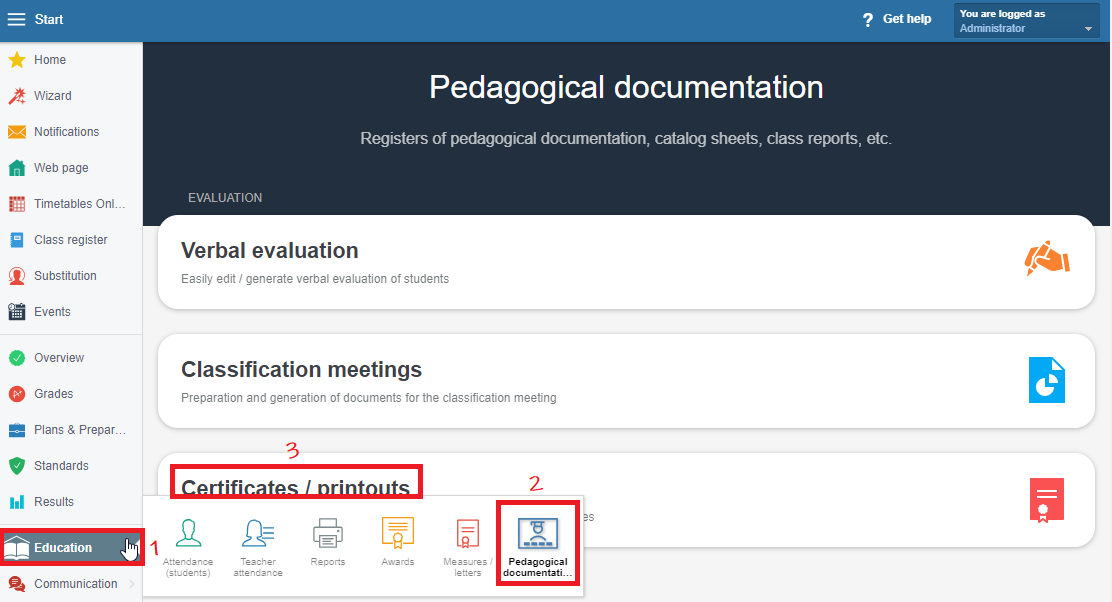Image resolution: width=1112 pixels, height=602 pixels.
Task: Click the Plans & Preparation briefcase icon
Action: tap(17, 430)
